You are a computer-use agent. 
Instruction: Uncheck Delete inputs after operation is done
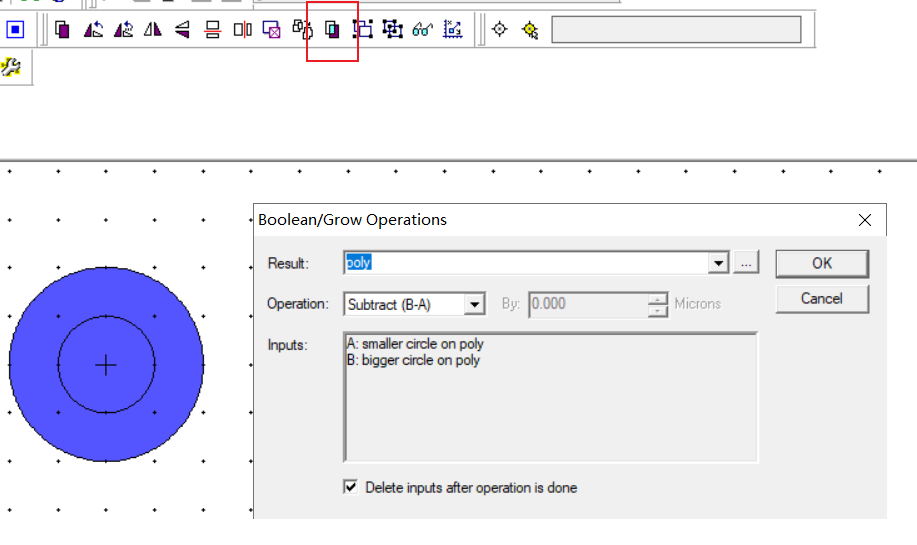pos(350,487)
